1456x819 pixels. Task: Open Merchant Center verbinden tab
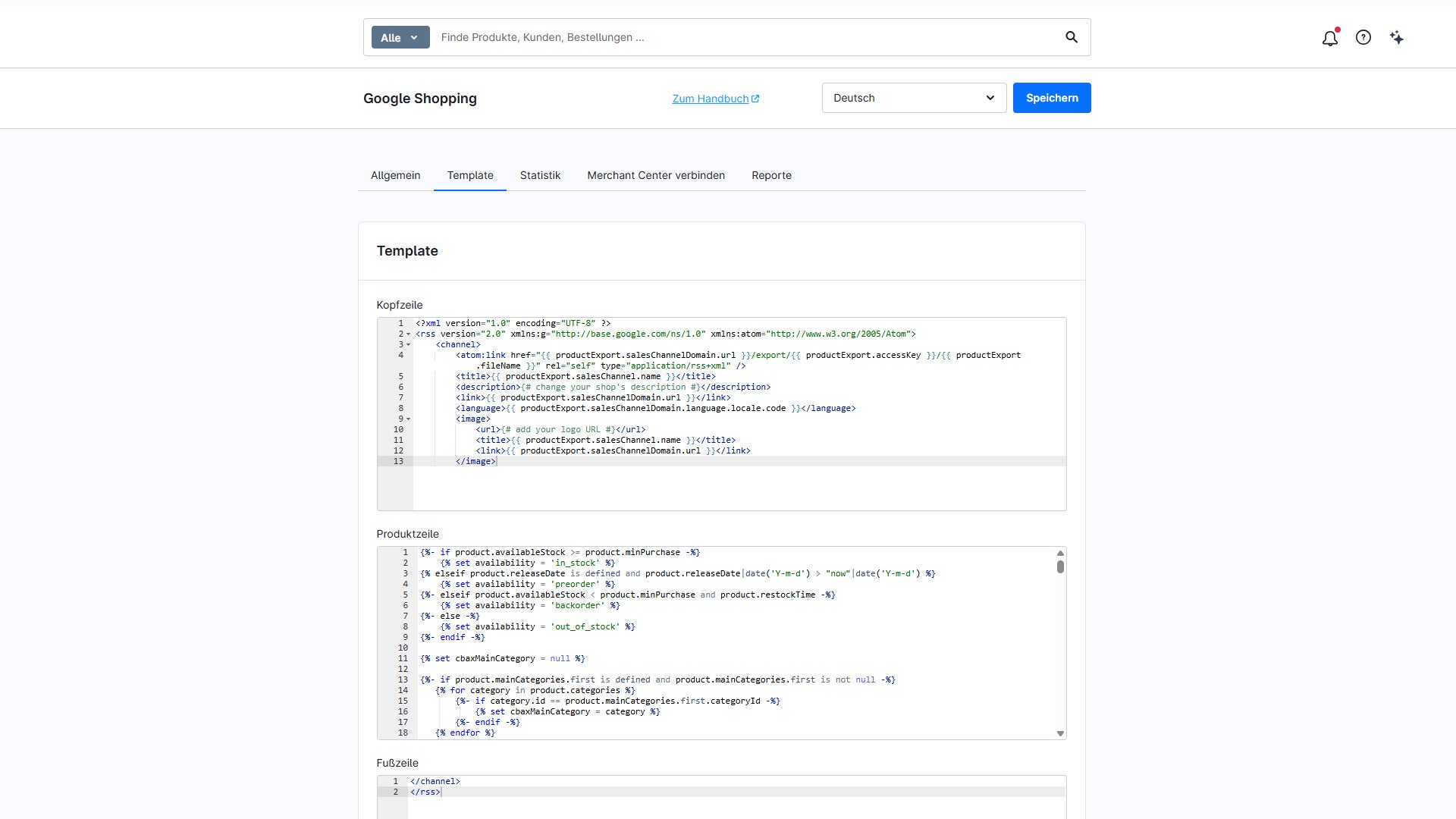[x=656, y=175]
